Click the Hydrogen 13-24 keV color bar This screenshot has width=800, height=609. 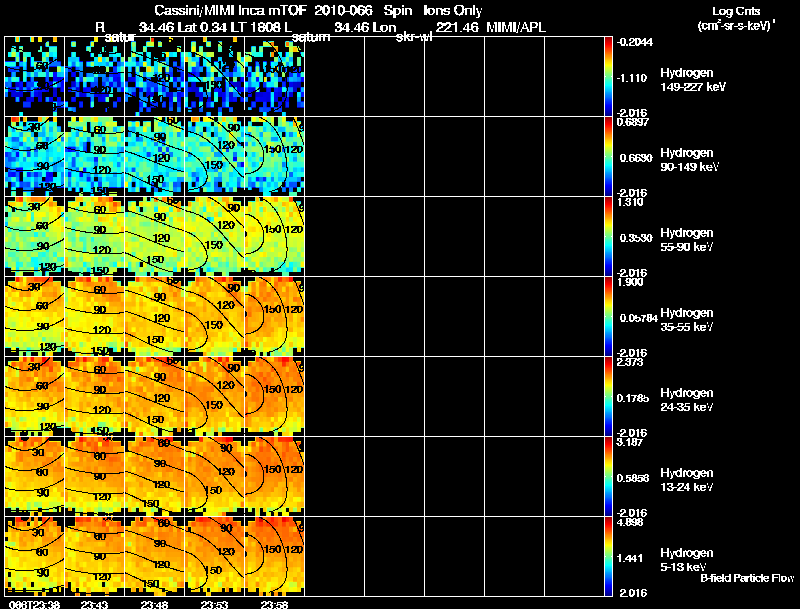[x=608, y=477]
